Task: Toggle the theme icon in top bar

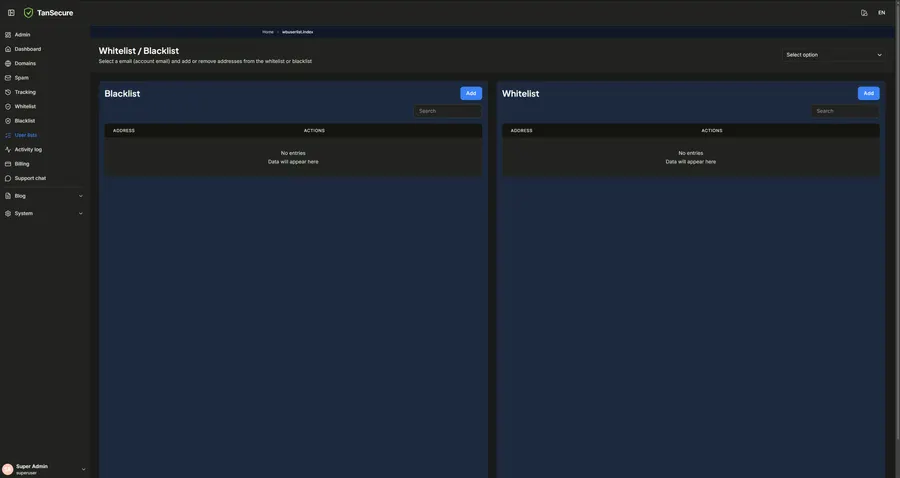Action: coord(864,13)
